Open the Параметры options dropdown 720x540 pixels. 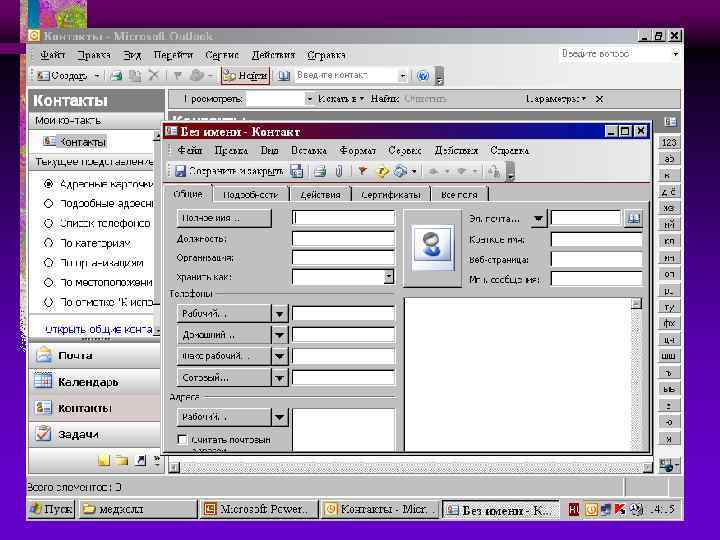556,99
